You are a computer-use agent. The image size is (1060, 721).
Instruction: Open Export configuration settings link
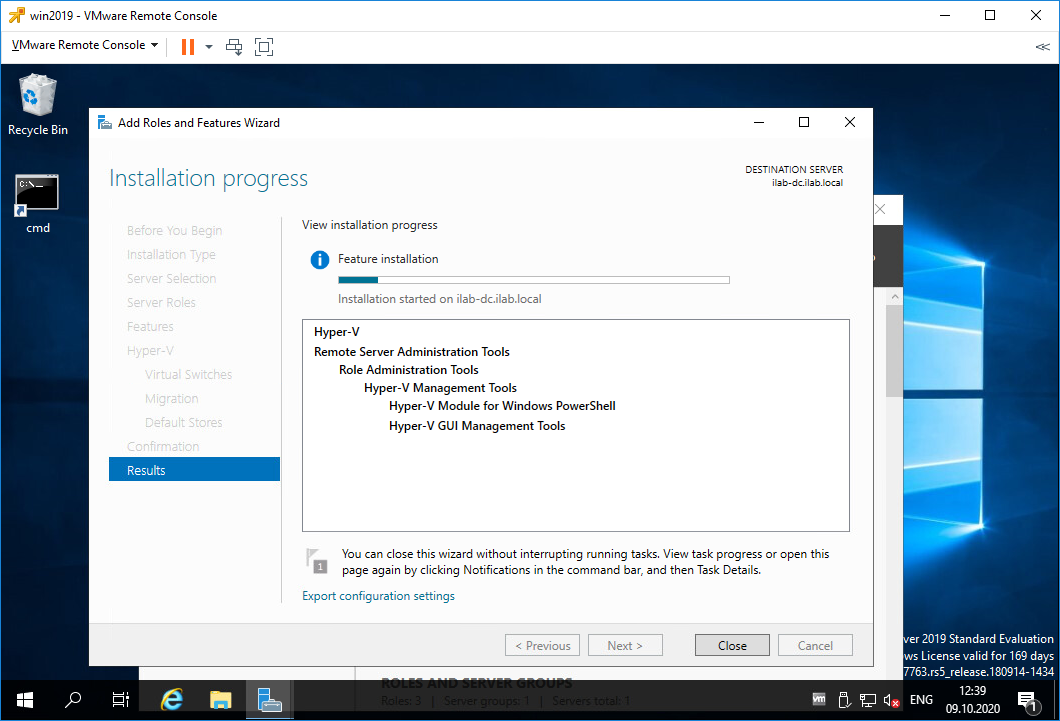(378, 596)
